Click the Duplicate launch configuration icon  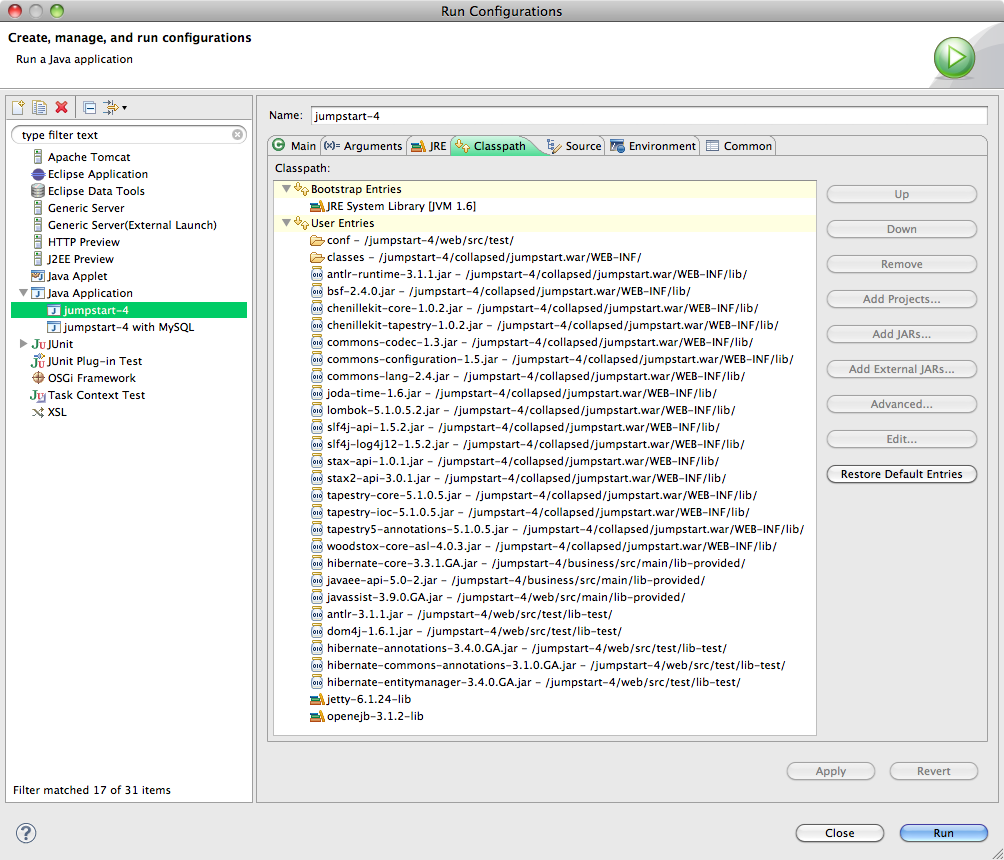click(40, 108)
